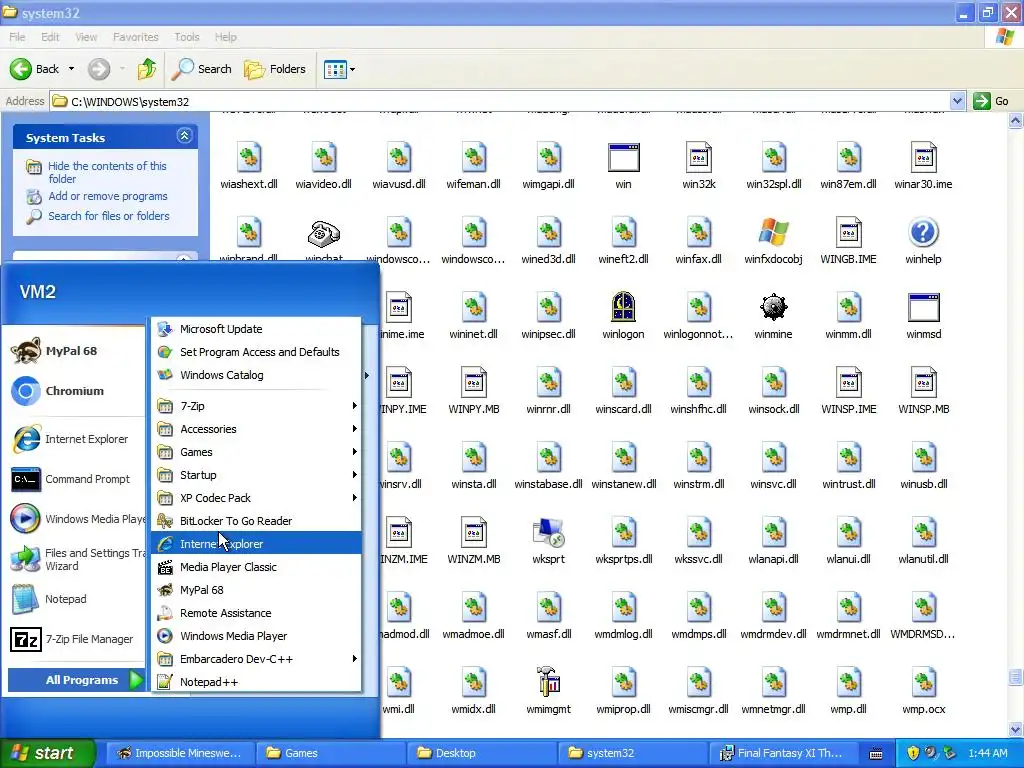Click Add or remove programs link
Screen dimensions: 1024x768
pyautogui.click(x=108, y=196)
